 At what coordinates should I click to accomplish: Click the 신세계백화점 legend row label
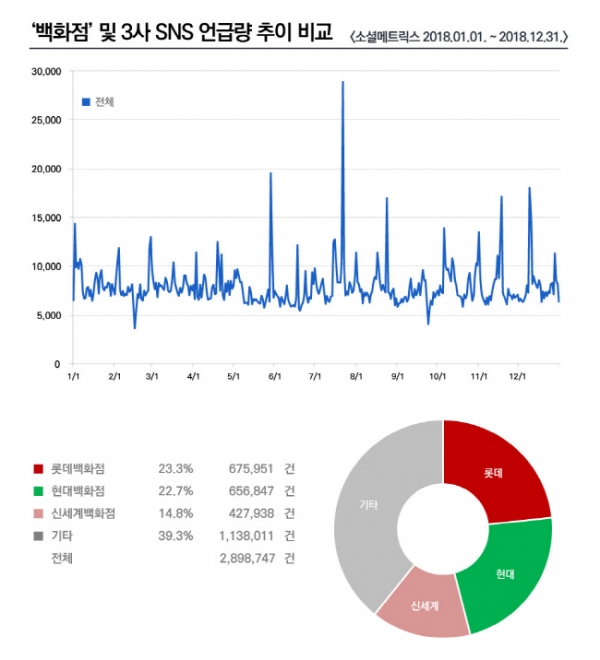83,514
